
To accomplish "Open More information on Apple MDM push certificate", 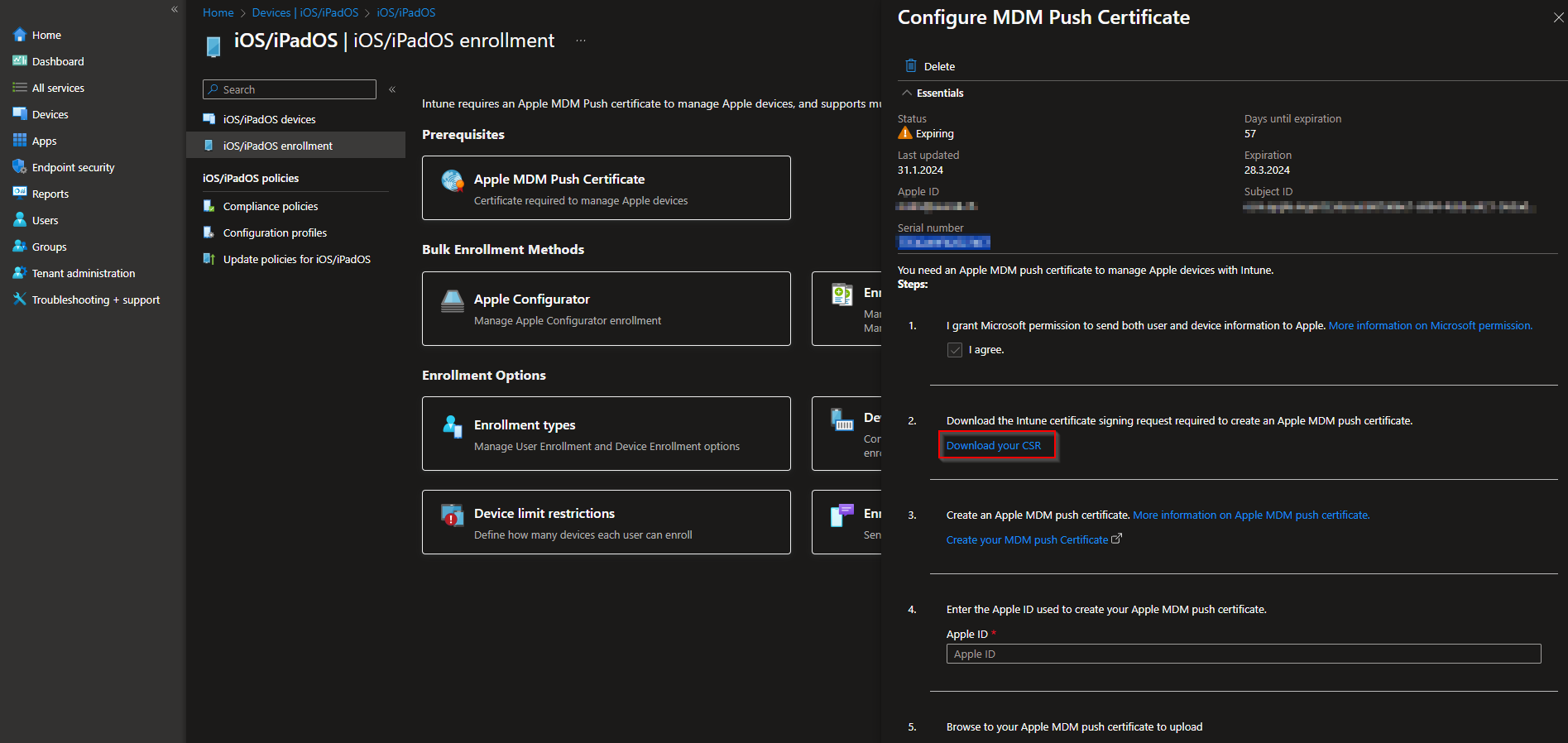I will [x=1251, y=515].
